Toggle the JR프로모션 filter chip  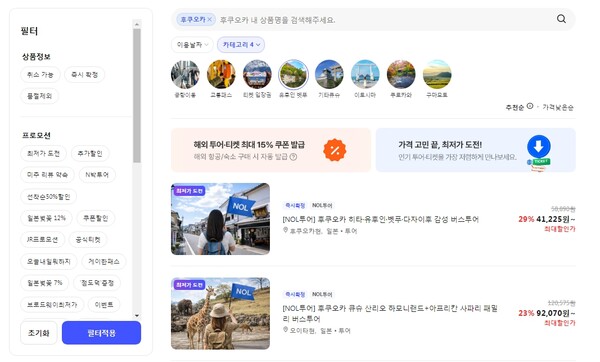pos(42,240)
